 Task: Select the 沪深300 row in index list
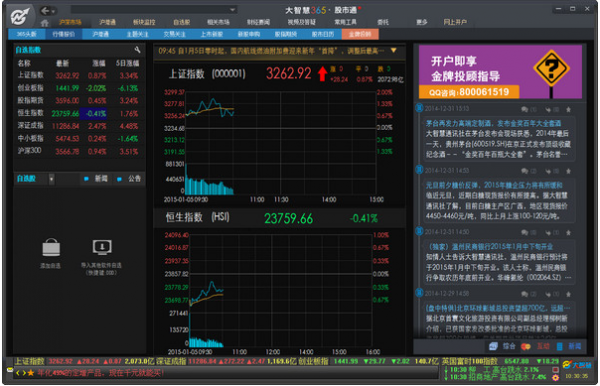coord(78,151)
